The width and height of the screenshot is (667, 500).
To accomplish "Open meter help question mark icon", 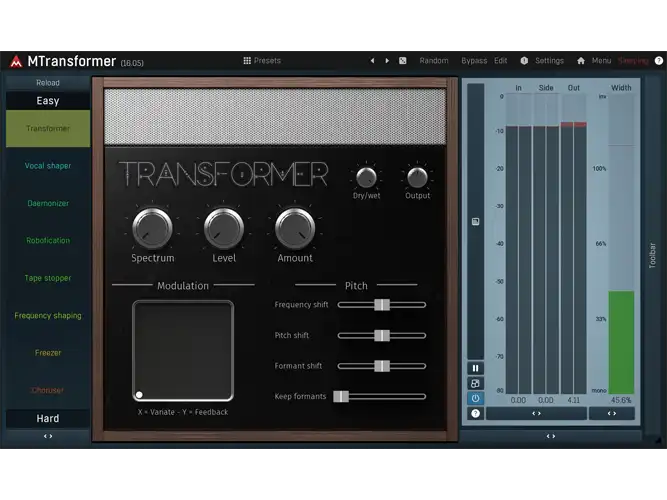I will pos(476,413).
